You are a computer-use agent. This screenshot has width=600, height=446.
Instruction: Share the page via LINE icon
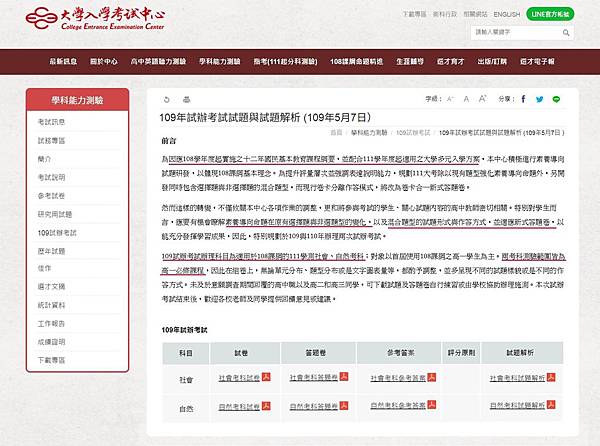click(x=556, y=99)
